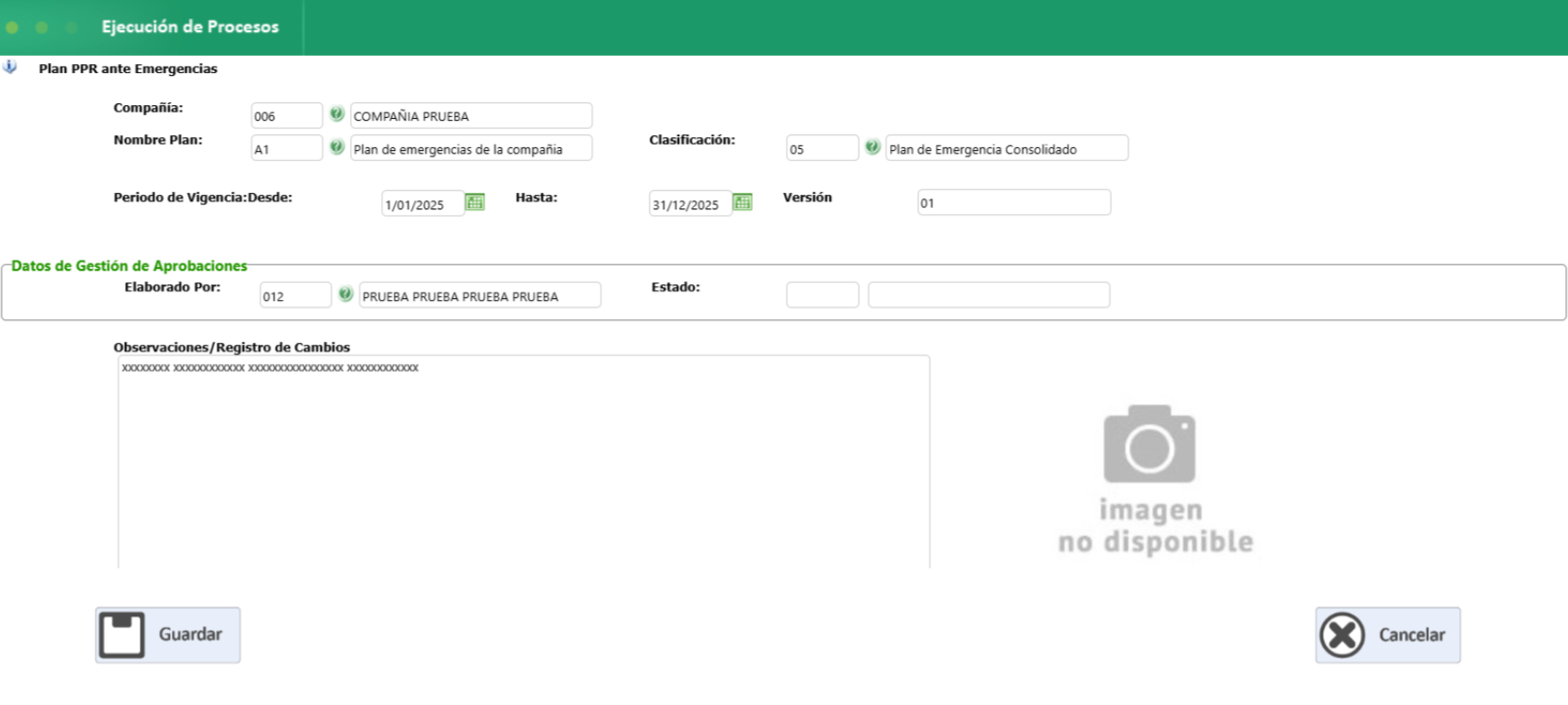Click the second window control dot in title bar
The height and width of the screenshot is (705, 1568).
click(41, 27)
